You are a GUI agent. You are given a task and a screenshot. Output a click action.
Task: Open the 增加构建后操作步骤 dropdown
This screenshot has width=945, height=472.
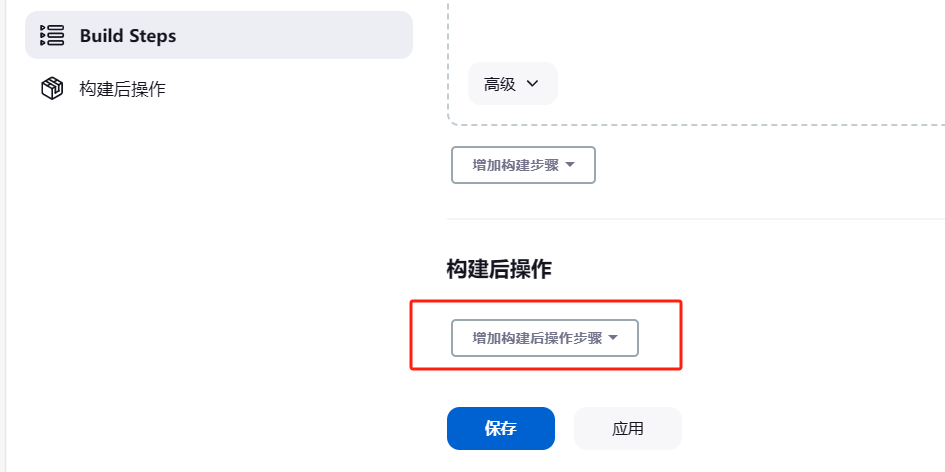(x=545, y=338)
